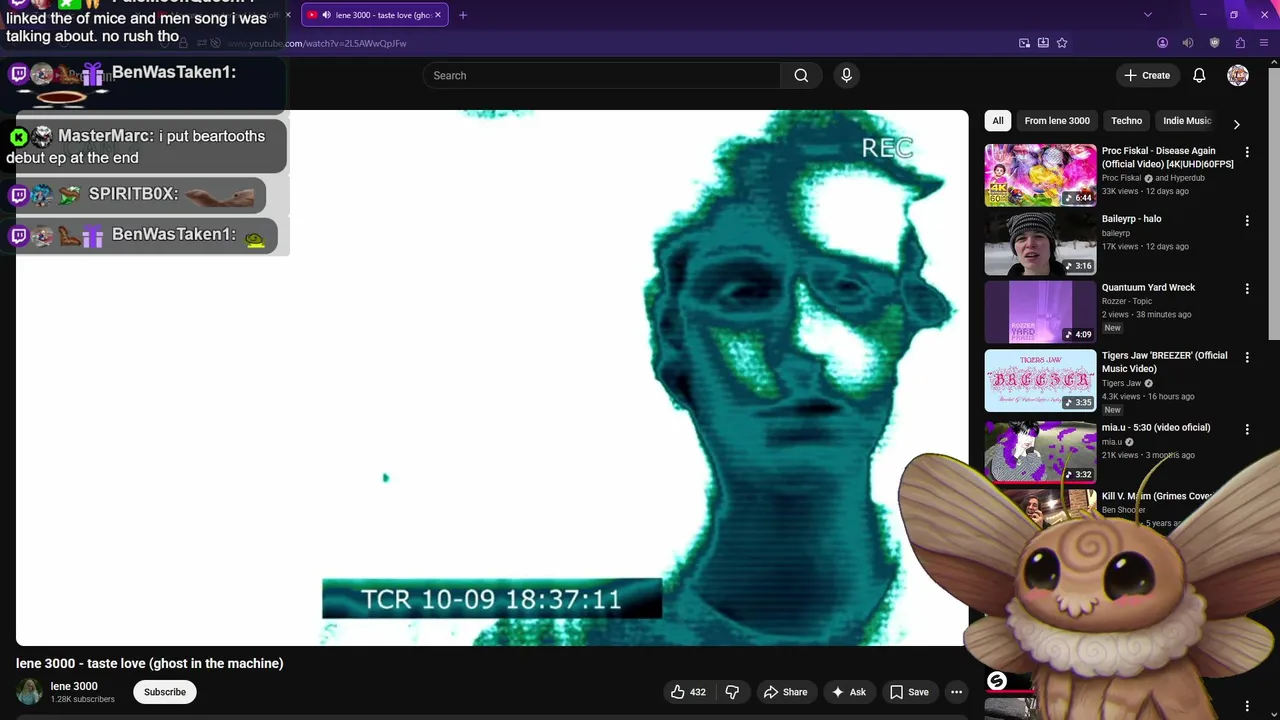Click the 'lene 3000' channel name under the title
This screenshot has height=720, width=1280.
pos(74,686)
